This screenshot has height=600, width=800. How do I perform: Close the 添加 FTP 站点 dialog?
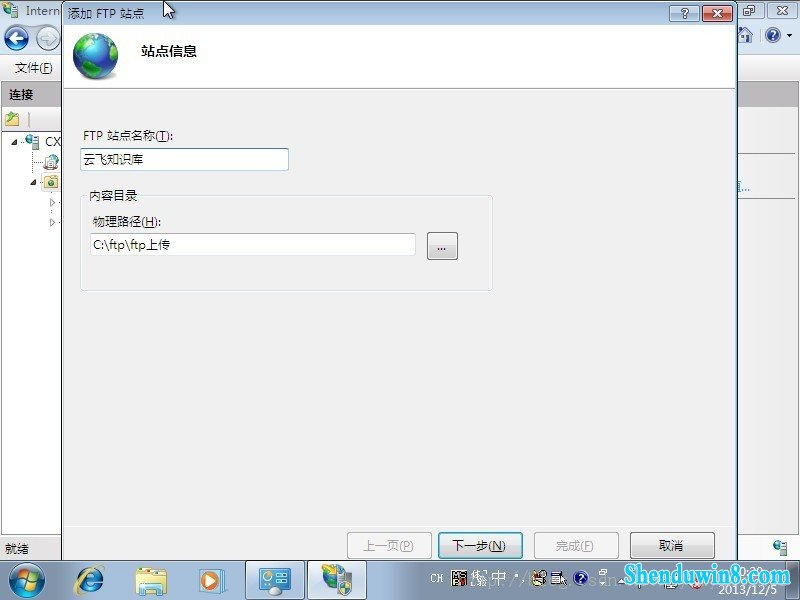pos(717,13)
